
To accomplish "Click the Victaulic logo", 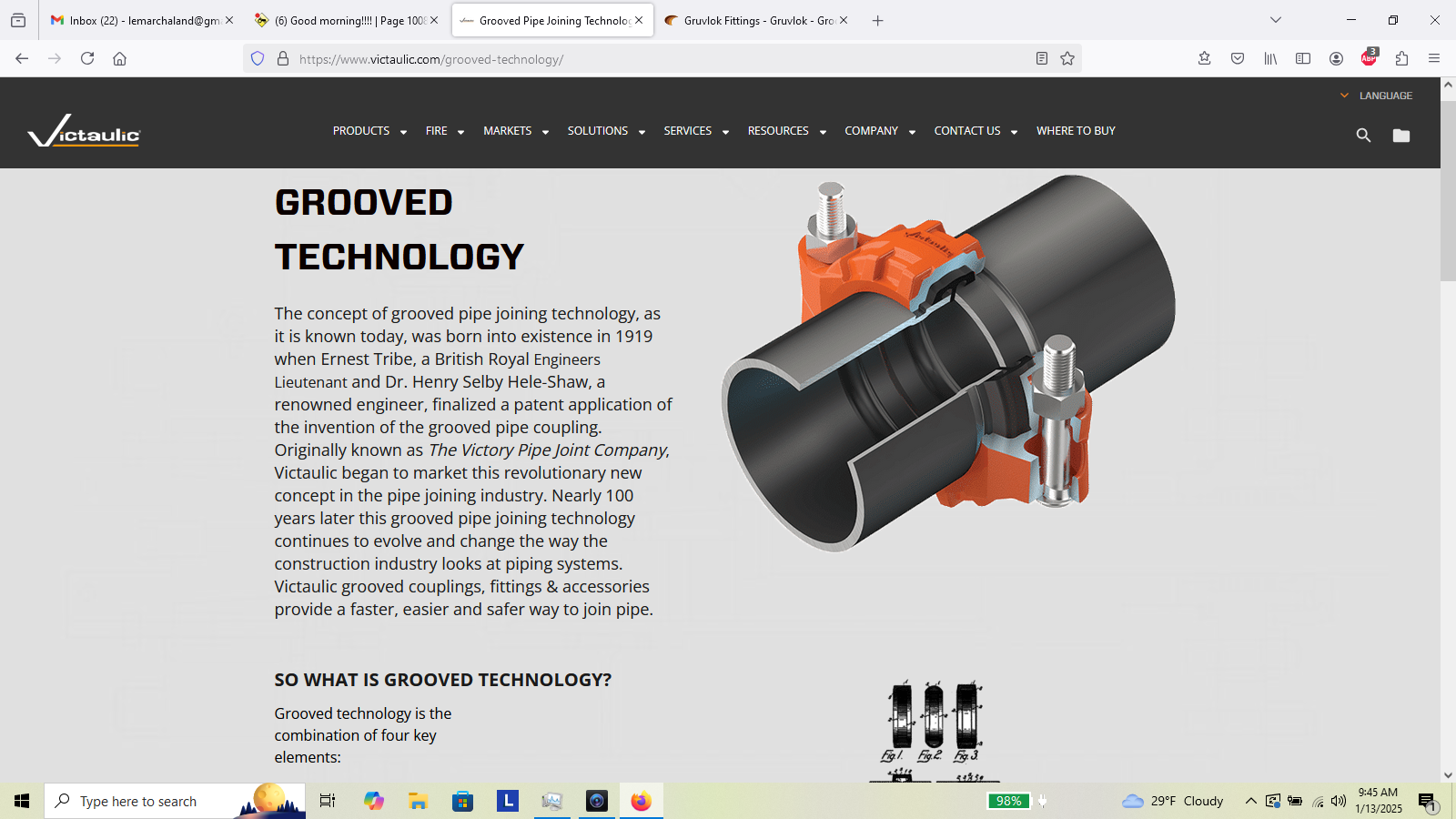I will click(x=84, y=131).
